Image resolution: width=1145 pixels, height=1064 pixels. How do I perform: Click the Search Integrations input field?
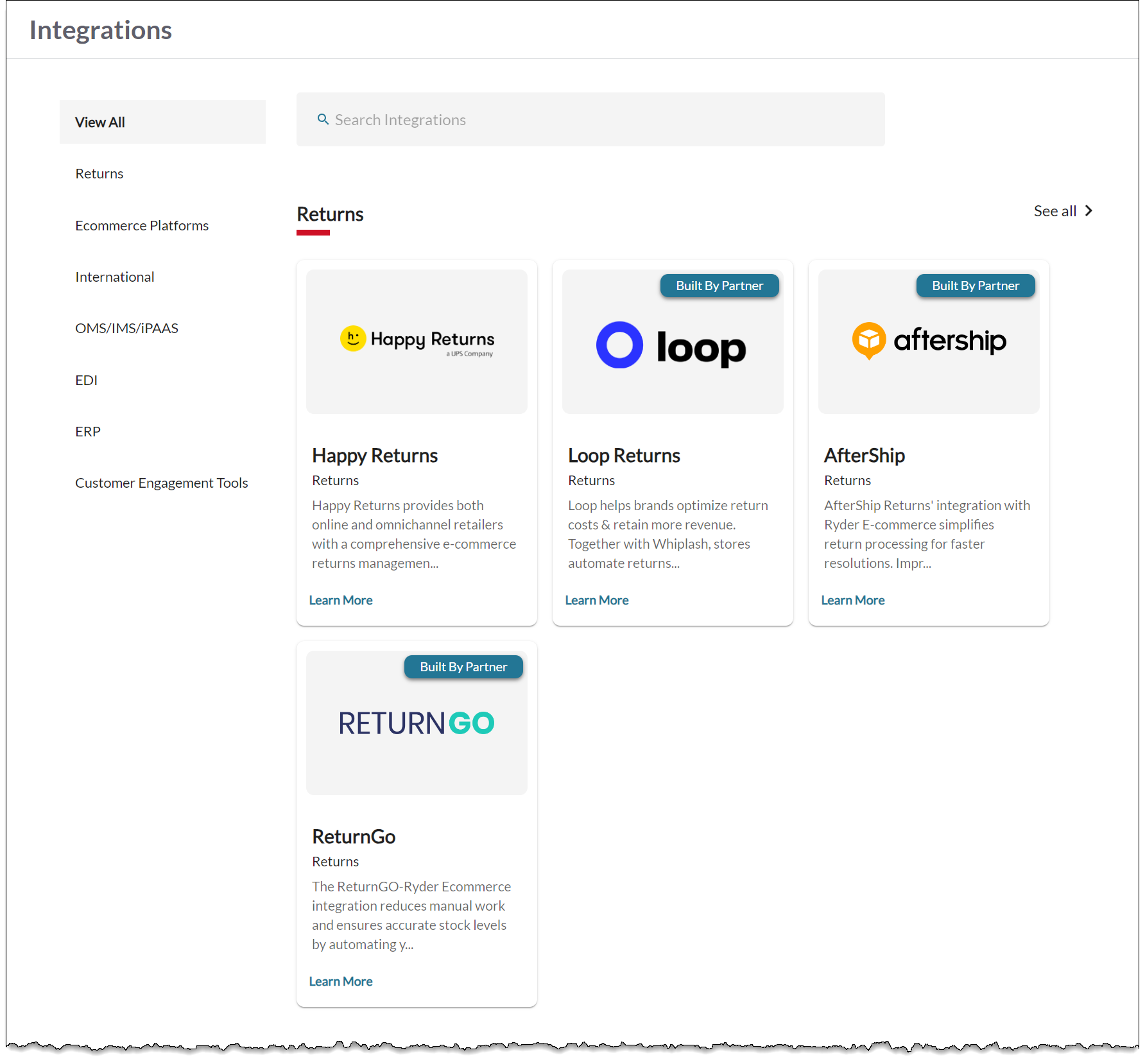[578, 119]
